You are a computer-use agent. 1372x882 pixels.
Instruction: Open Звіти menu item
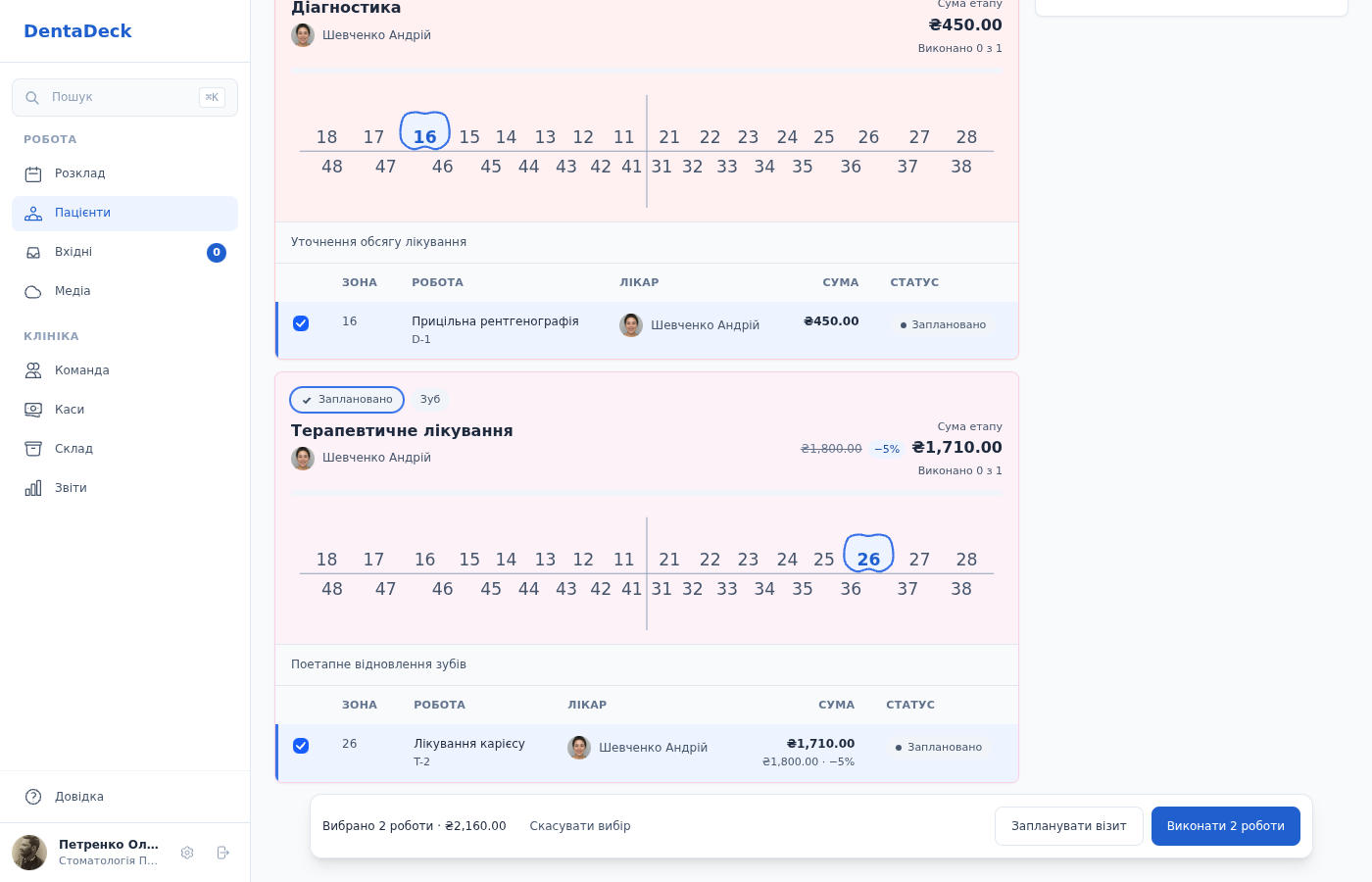(124, 488)
